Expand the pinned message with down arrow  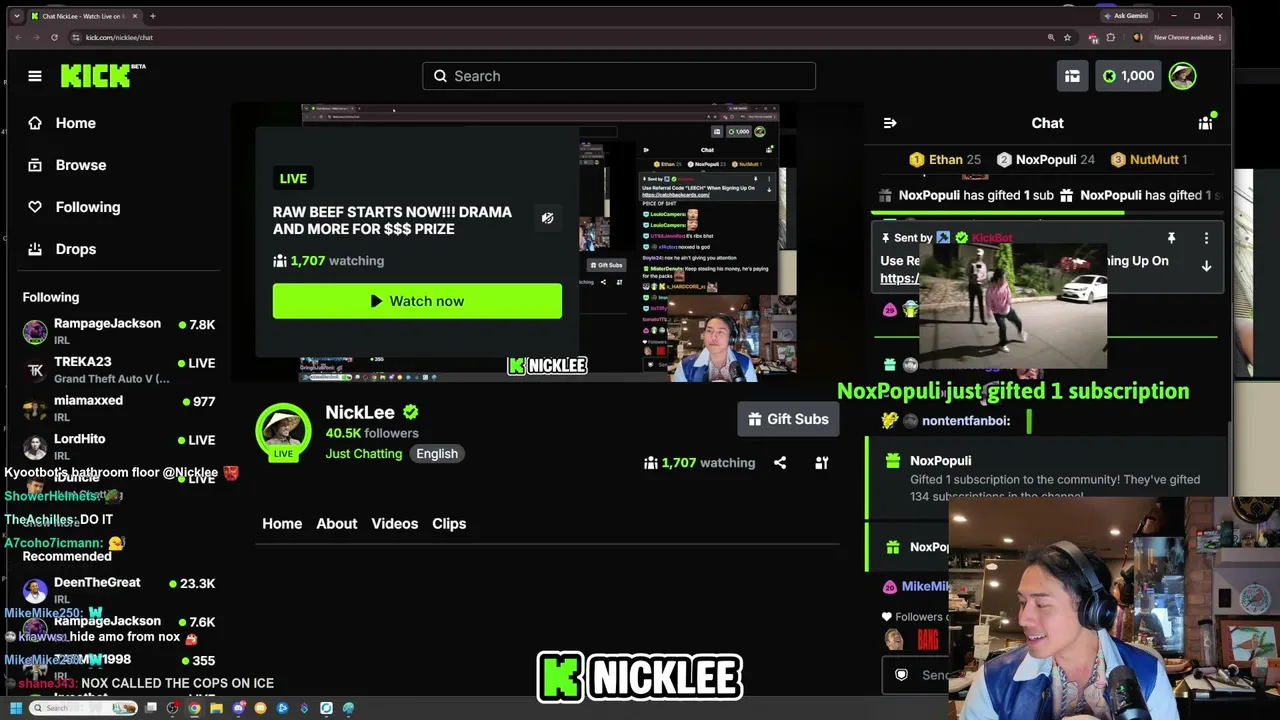(1206, 267)
